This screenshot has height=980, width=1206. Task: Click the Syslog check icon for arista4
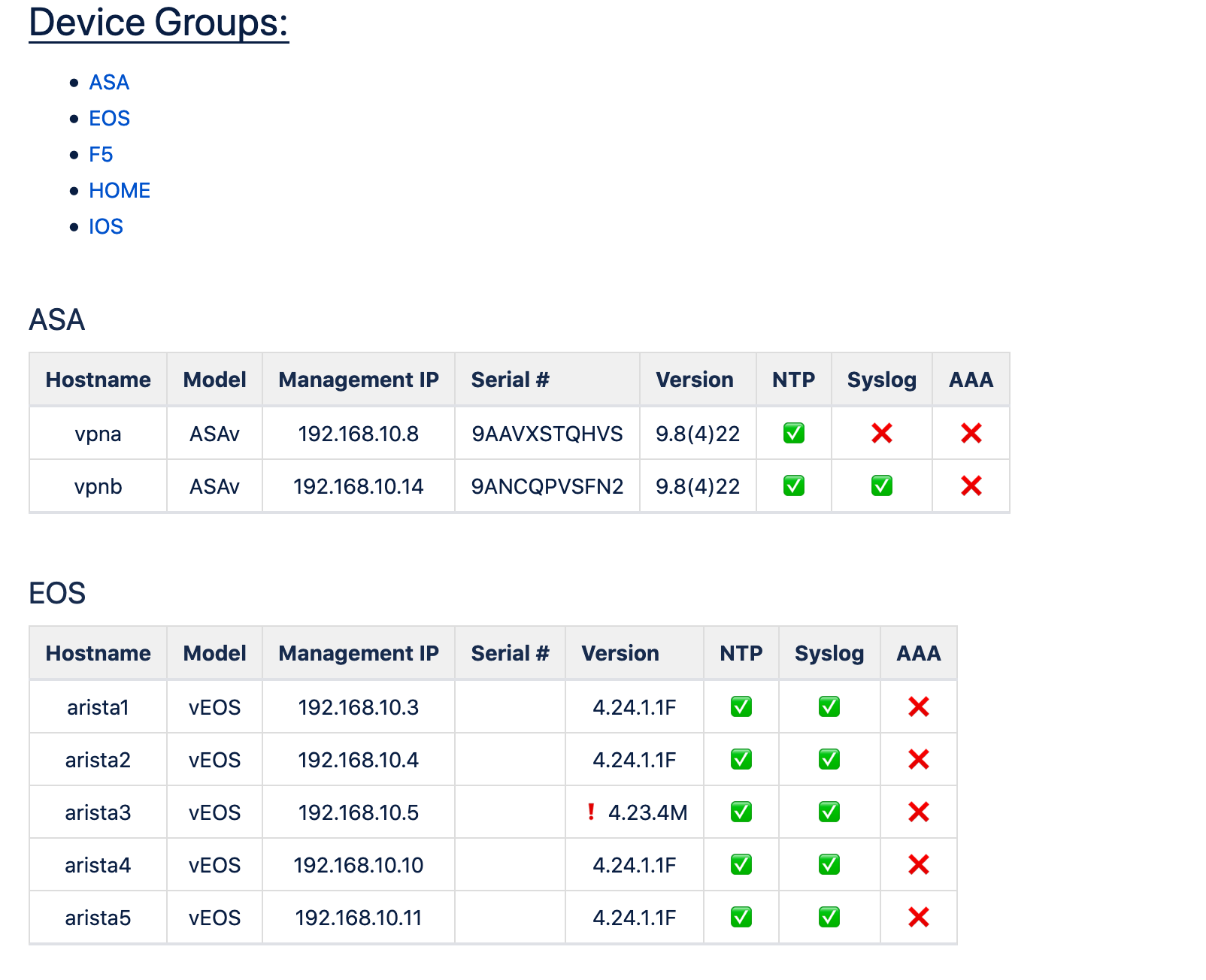[x=829, y=864]
